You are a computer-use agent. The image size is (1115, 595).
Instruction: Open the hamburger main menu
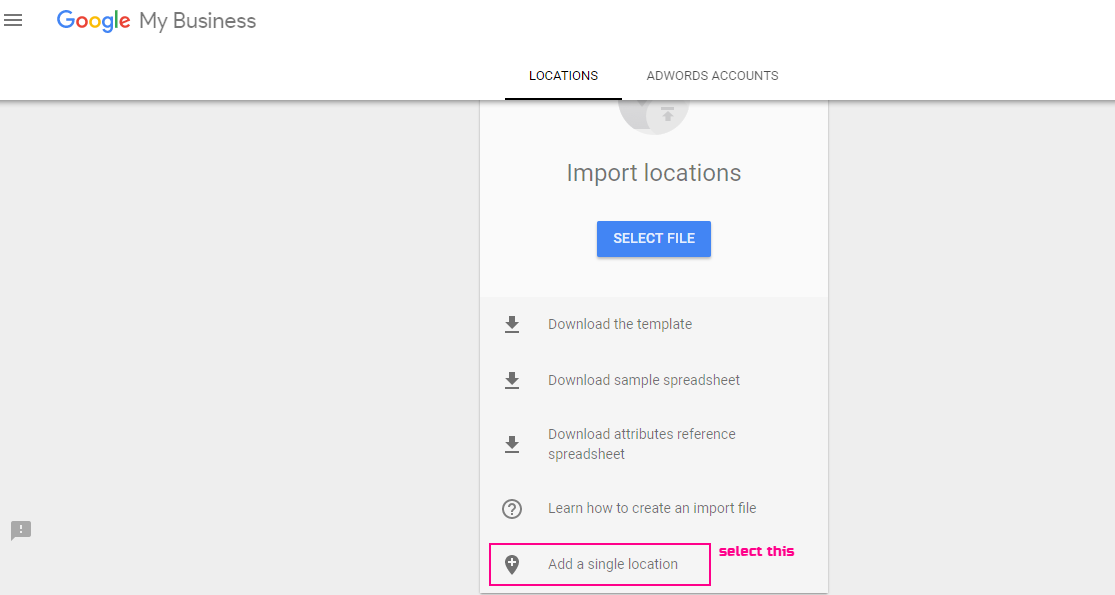13,20
